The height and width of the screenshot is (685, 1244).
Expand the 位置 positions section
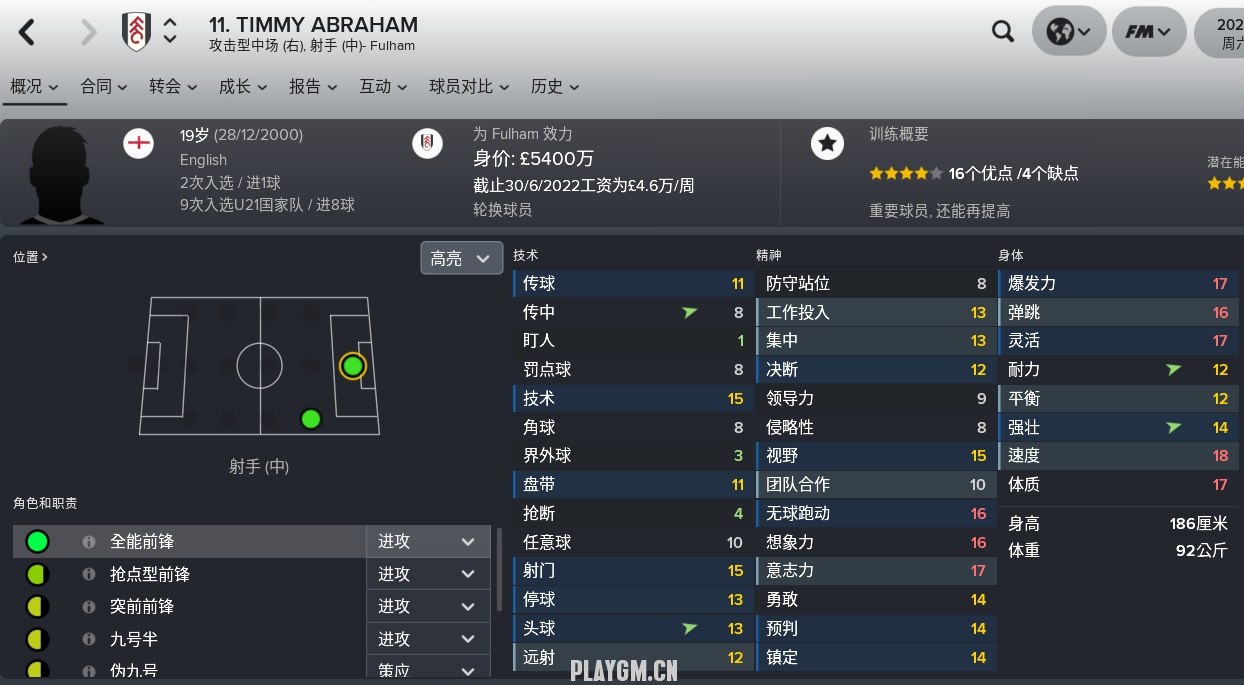click(30, 257)
